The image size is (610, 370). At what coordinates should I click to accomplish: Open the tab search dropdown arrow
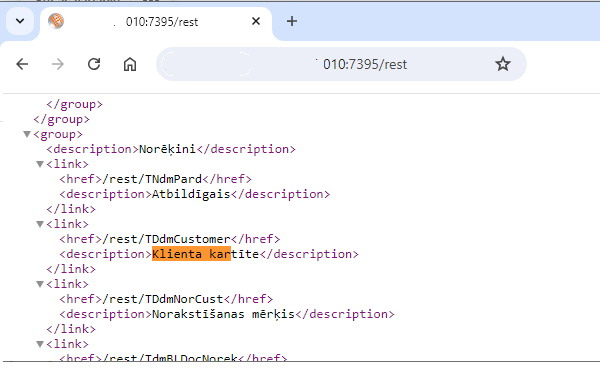coord(20,21)
